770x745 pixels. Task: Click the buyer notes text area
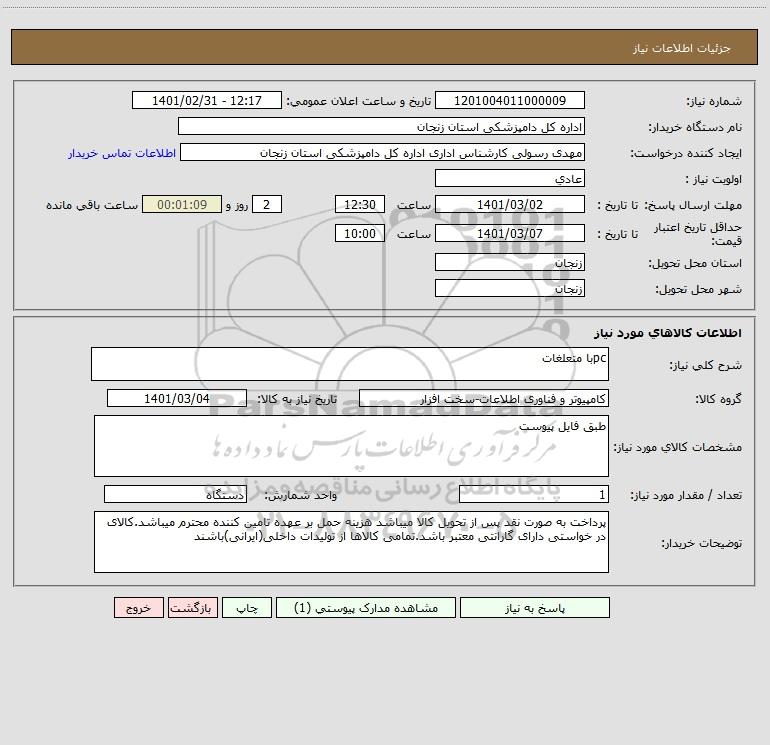pos(351,542)
